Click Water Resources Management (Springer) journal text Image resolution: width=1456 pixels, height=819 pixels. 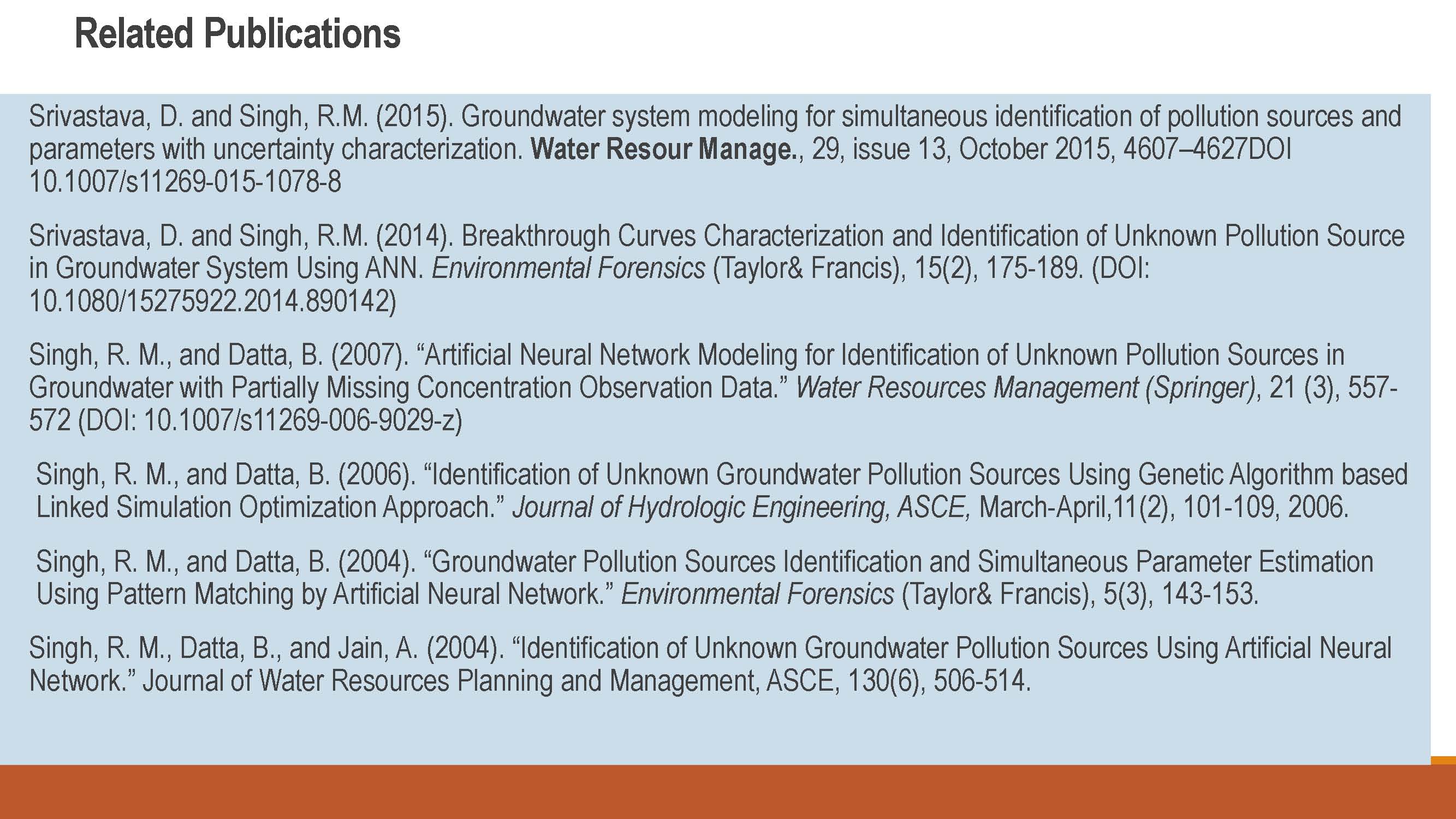click(1025, 388)
